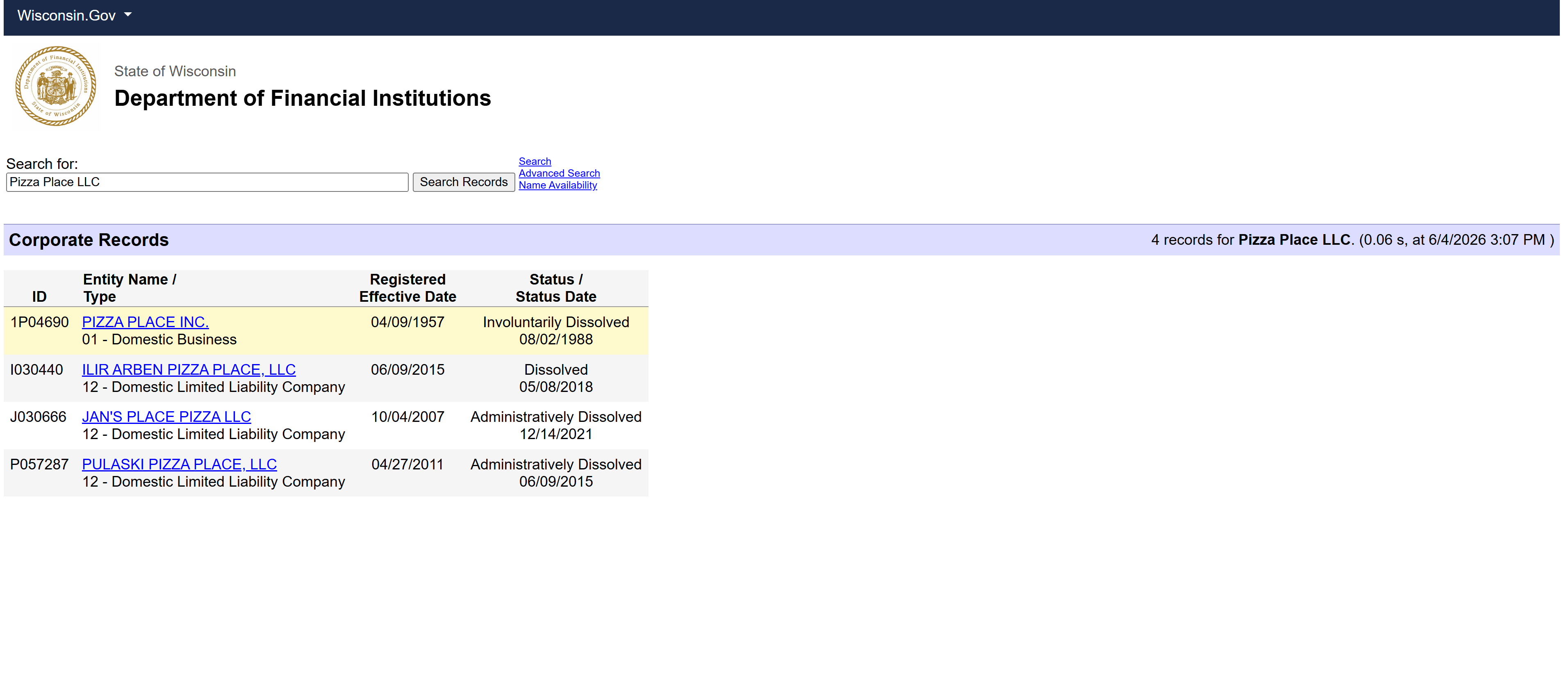Image resolution: width=1568 pixels, height=674 pixels.
Task: Open PULASKI PIZZA PLACE, LLC record
Action: click(x=179, y=464)
